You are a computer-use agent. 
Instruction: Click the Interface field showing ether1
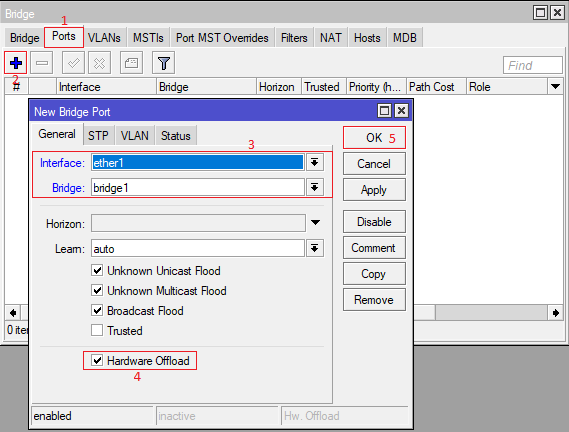click(x=198, y=162)
